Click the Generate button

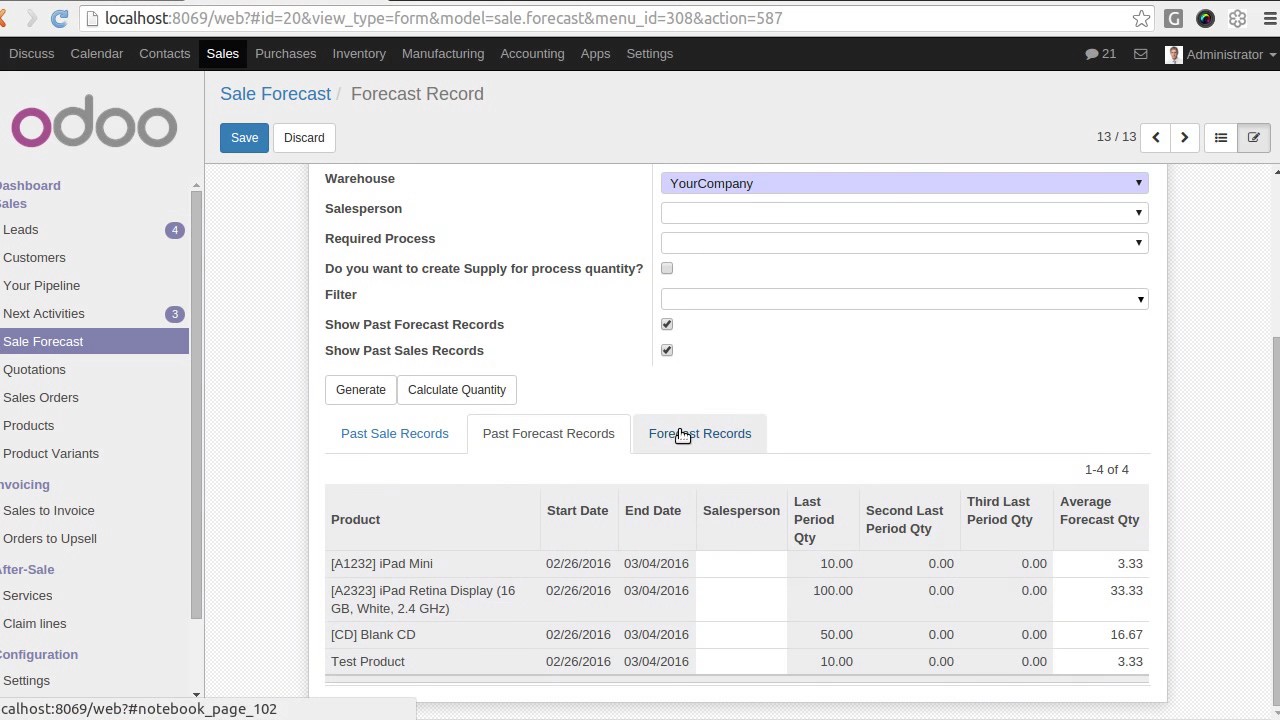point(361,390)
